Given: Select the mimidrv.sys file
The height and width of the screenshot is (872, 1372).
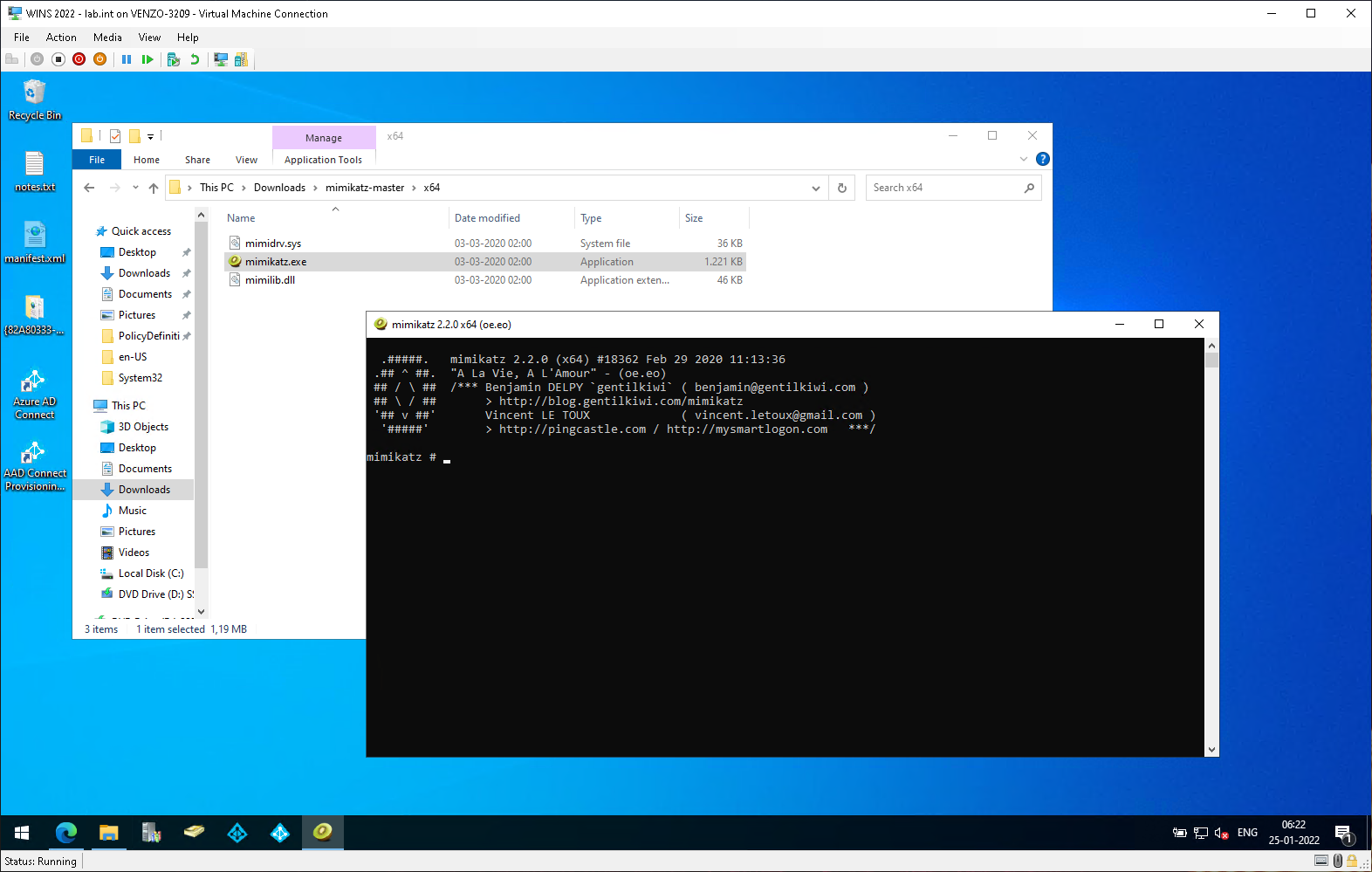Looking at the screenshot, I should click(273, 244).
